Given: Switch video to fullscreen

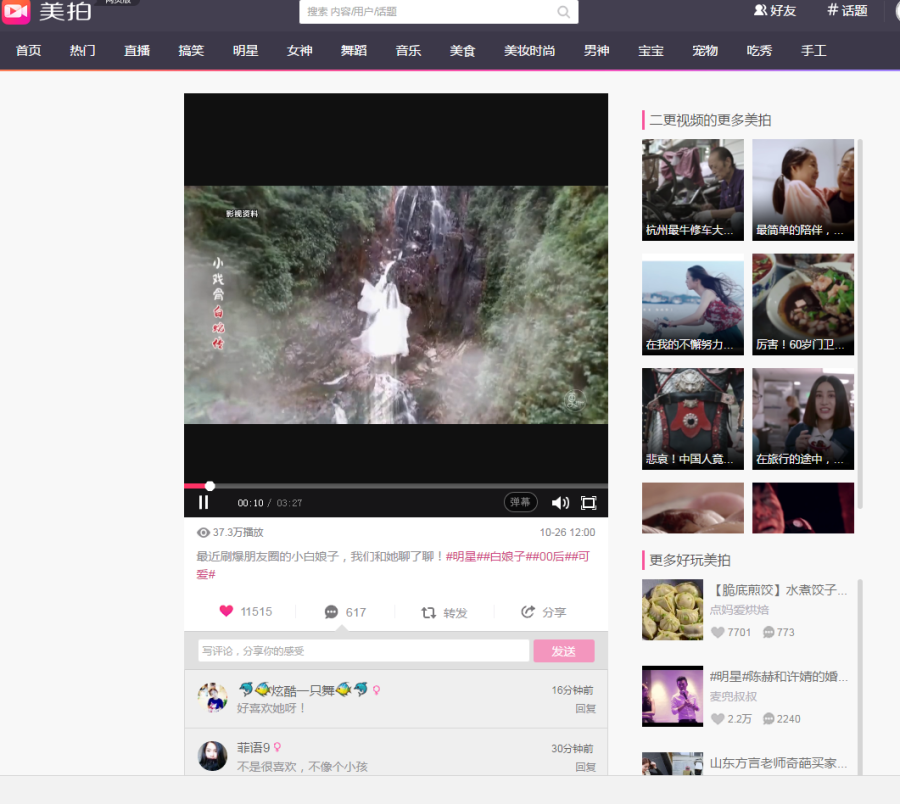Looking at the screenshot, I should [589, 503].
